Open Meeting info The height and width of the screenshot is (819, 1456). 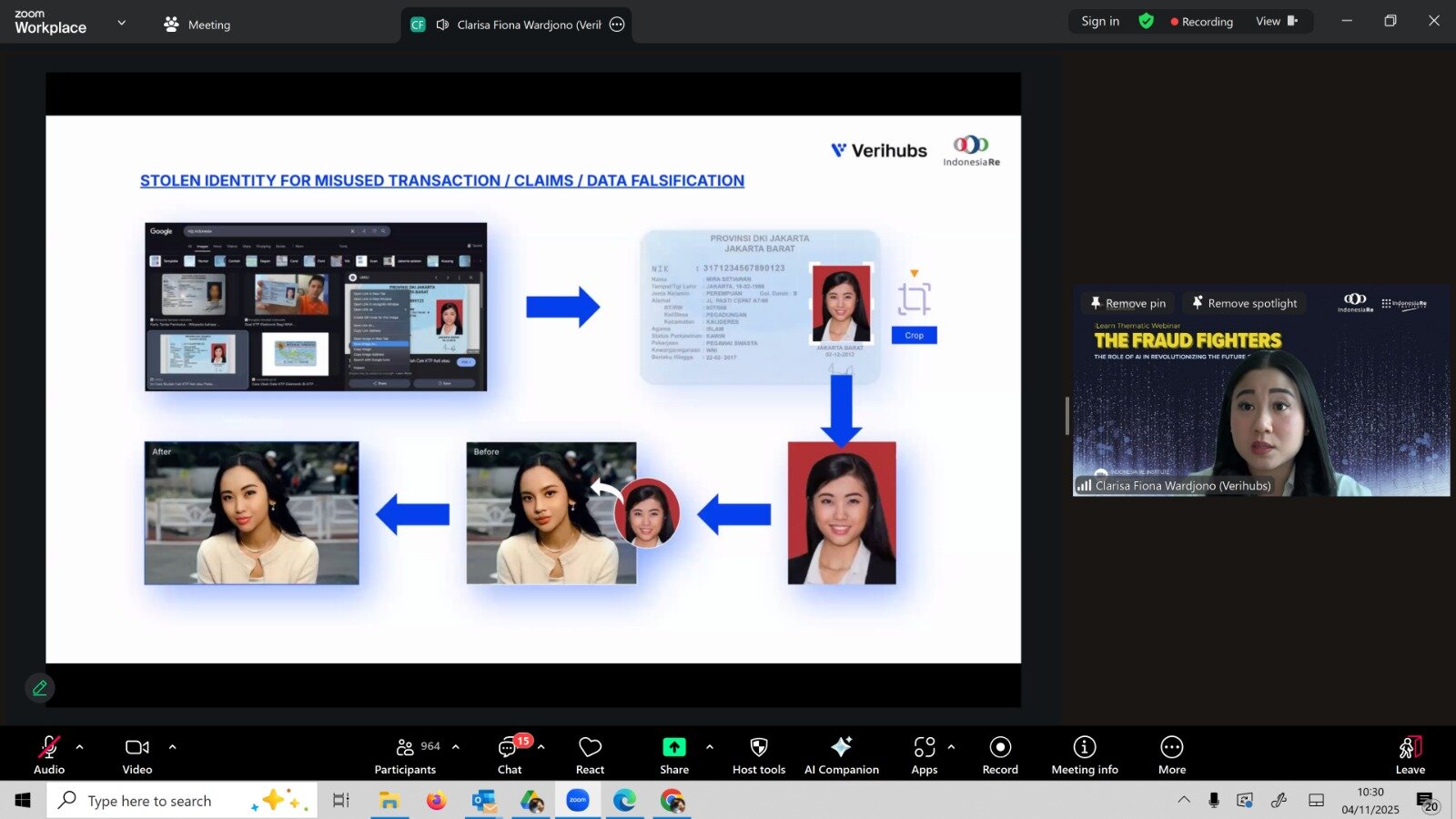[x=1084, y=755]
